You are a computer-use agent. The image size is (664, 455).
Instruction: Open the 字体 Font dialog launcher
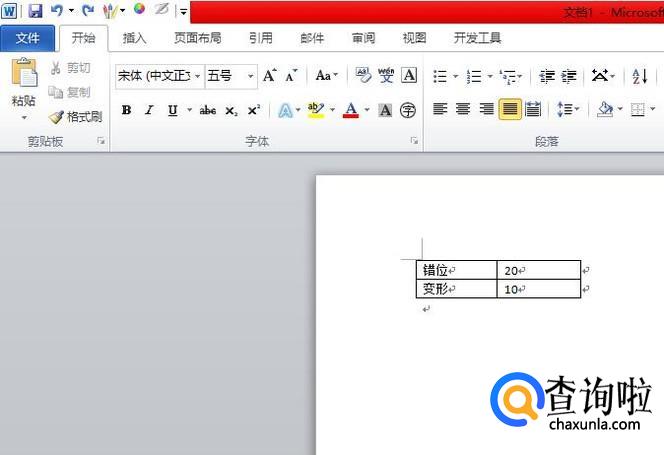tap(414, 141)
